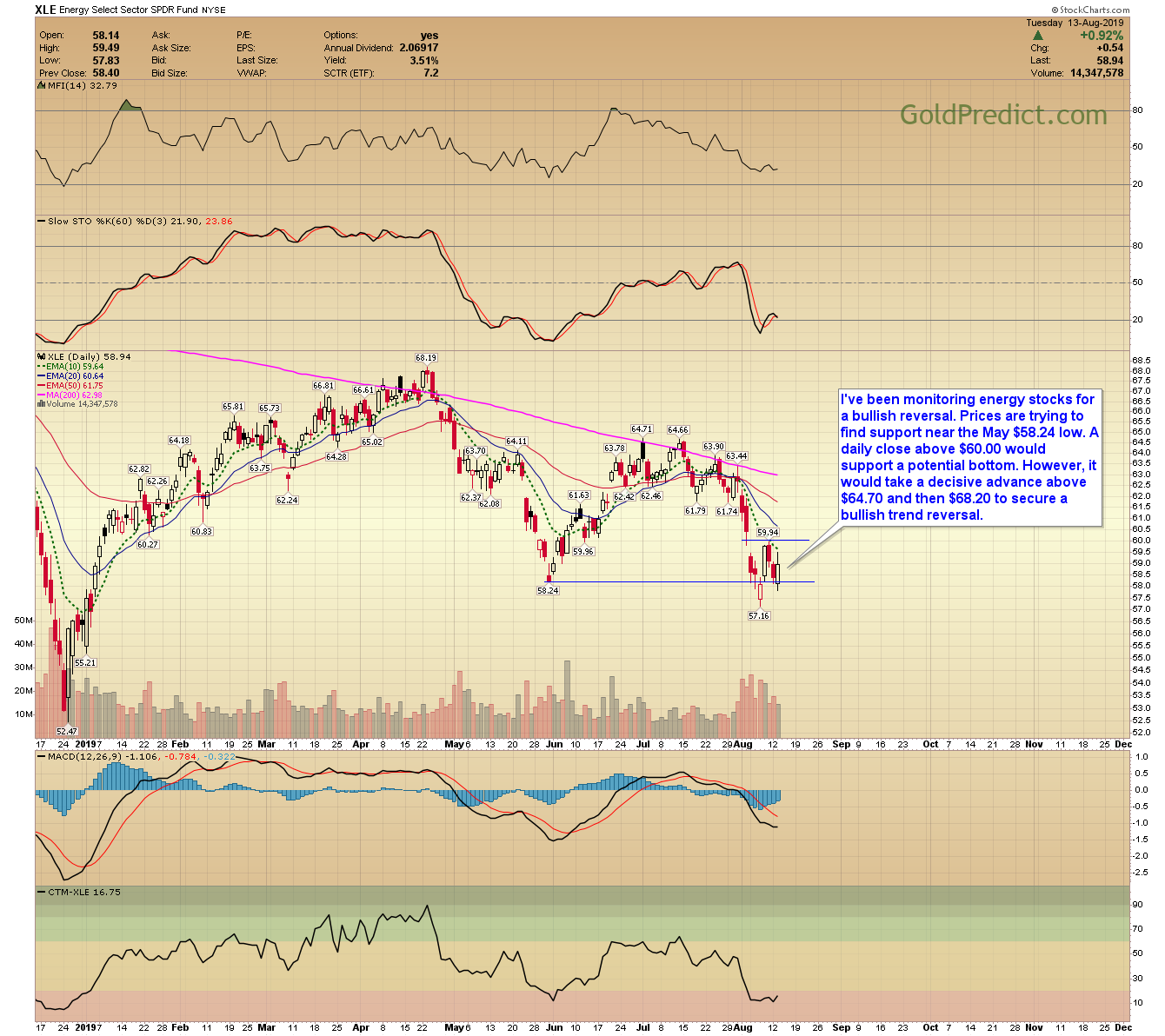The width and height of the screenshot is (1165, 1036).
Task: Click the green up-arrow change indicator
Action: coord(1038,36)
